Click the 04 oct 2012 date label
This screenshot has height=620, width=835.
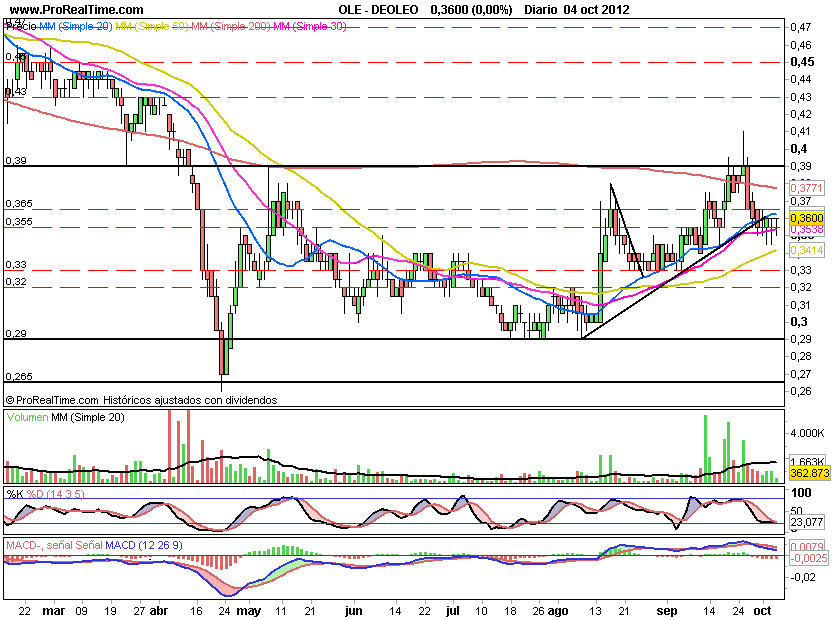594,8
